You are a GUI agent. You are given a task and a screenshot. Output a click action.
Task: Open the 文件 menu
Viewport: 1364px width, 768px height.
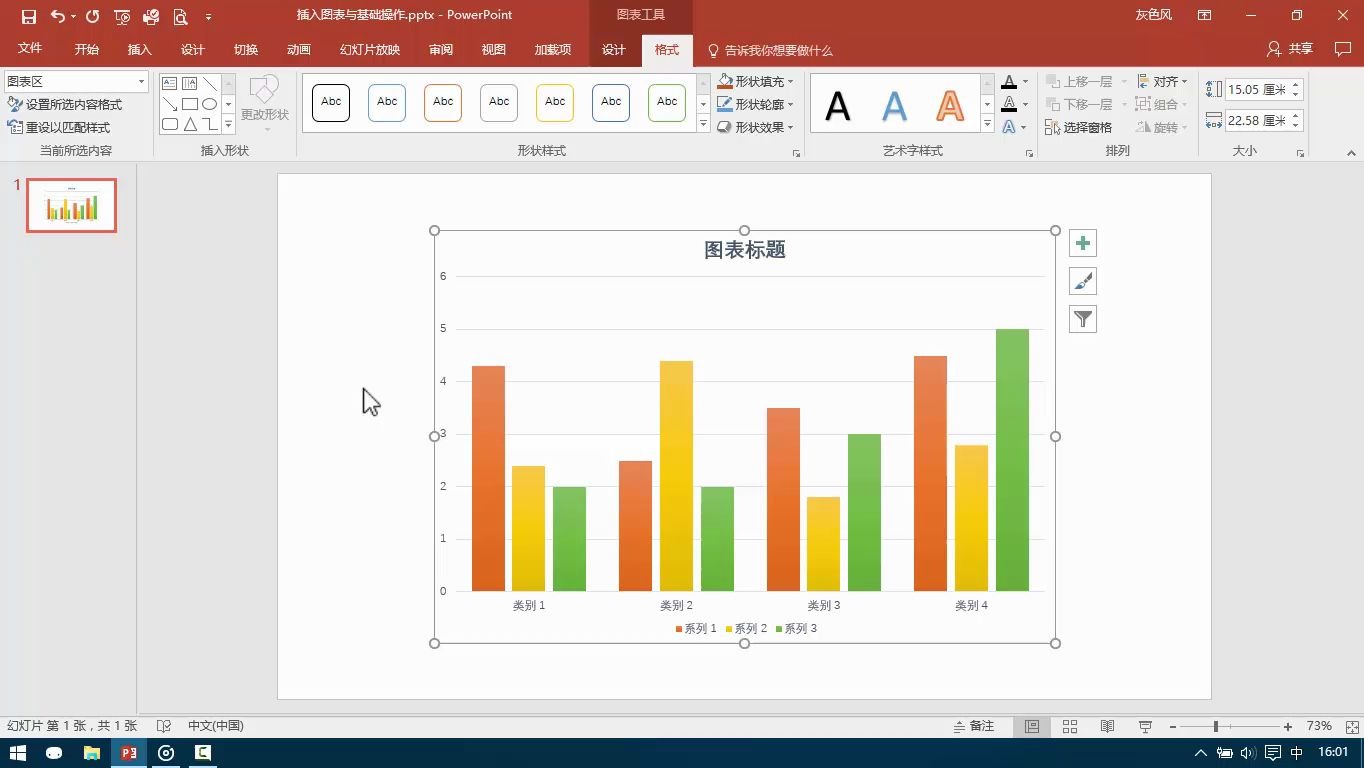click(30, 49)
